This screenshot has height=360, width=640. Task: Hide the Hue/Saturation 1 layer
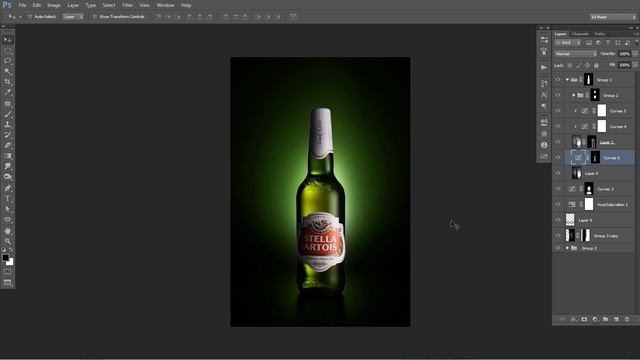(558, 204)
